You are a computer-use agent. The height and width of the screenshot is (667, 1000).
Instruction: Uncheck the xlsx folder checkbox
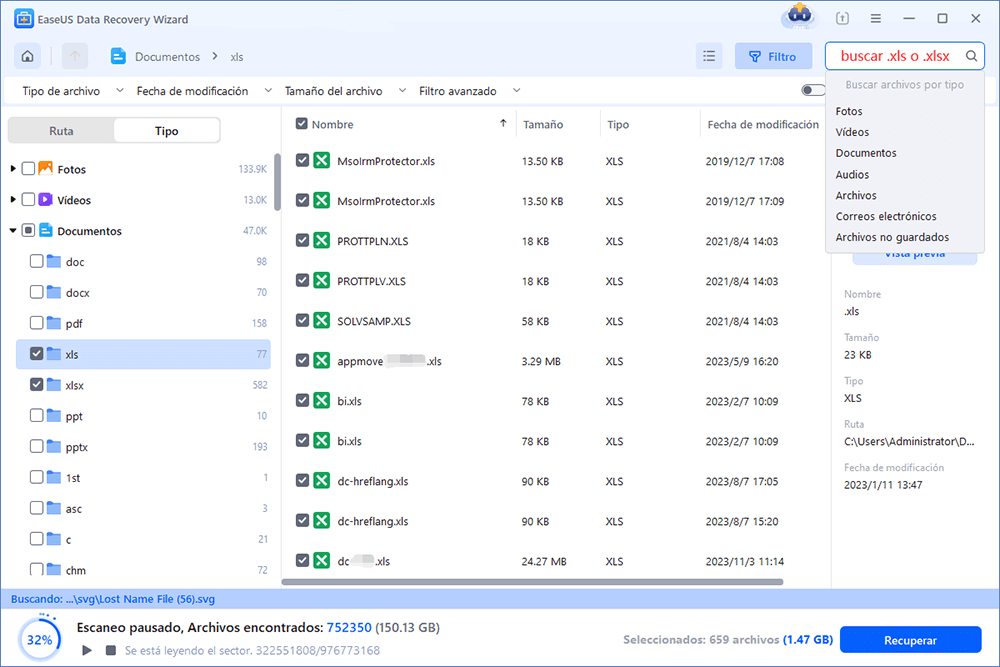coord(36,385)
